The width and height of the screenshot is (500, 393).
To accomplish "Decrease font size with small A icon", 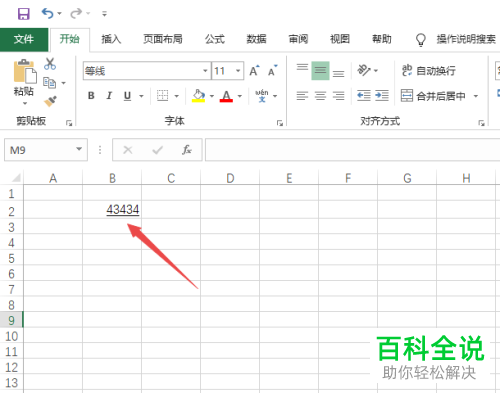I will point(272,71).
